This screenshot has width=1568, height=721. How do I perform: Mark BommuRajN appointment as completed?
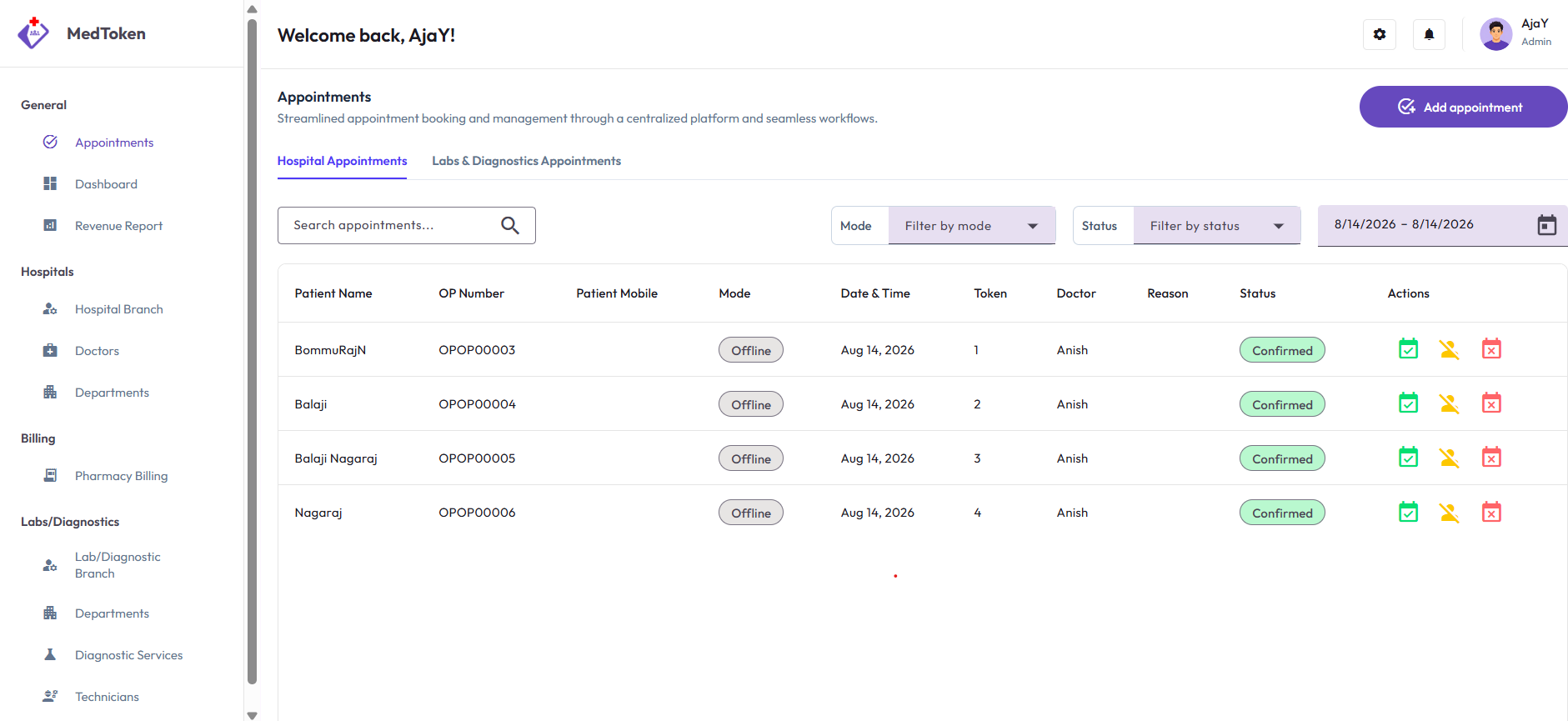pos(1408,349)
